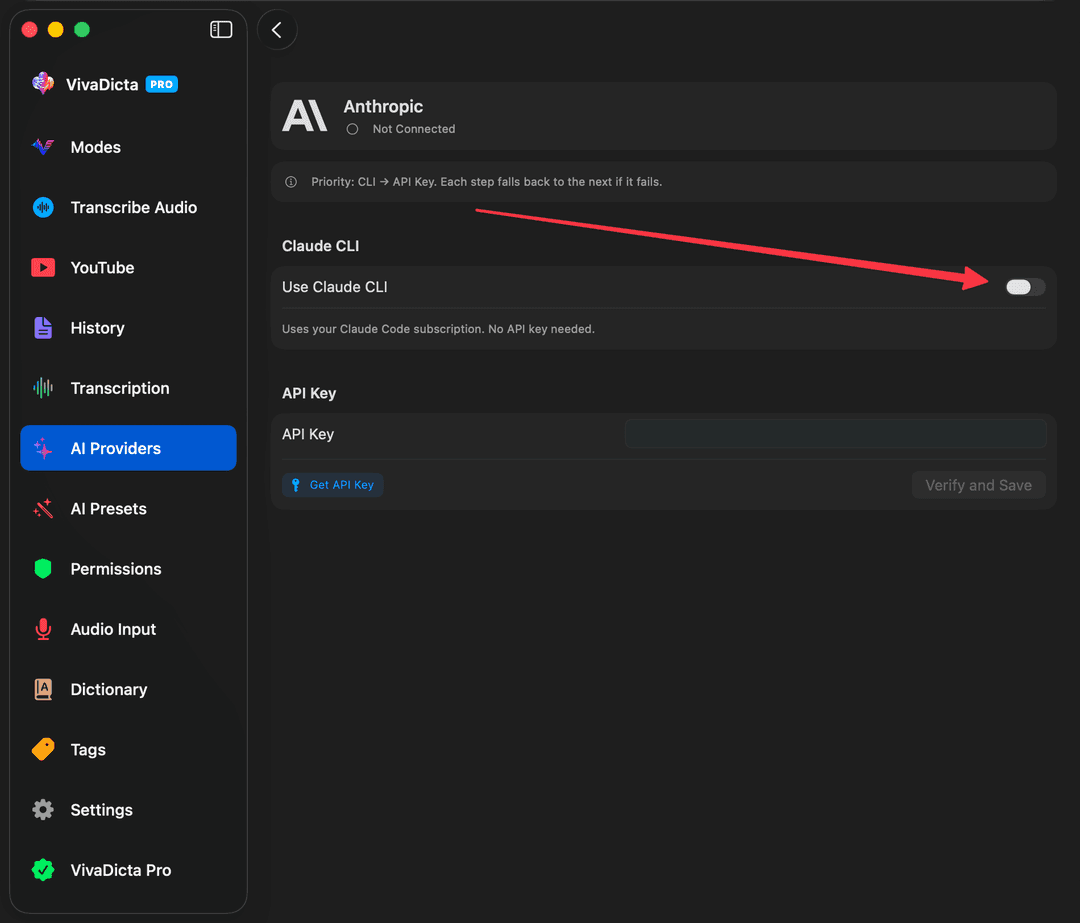Go back with the chevron button
This screenshot has width=1080, height=923.
point(277,30)
